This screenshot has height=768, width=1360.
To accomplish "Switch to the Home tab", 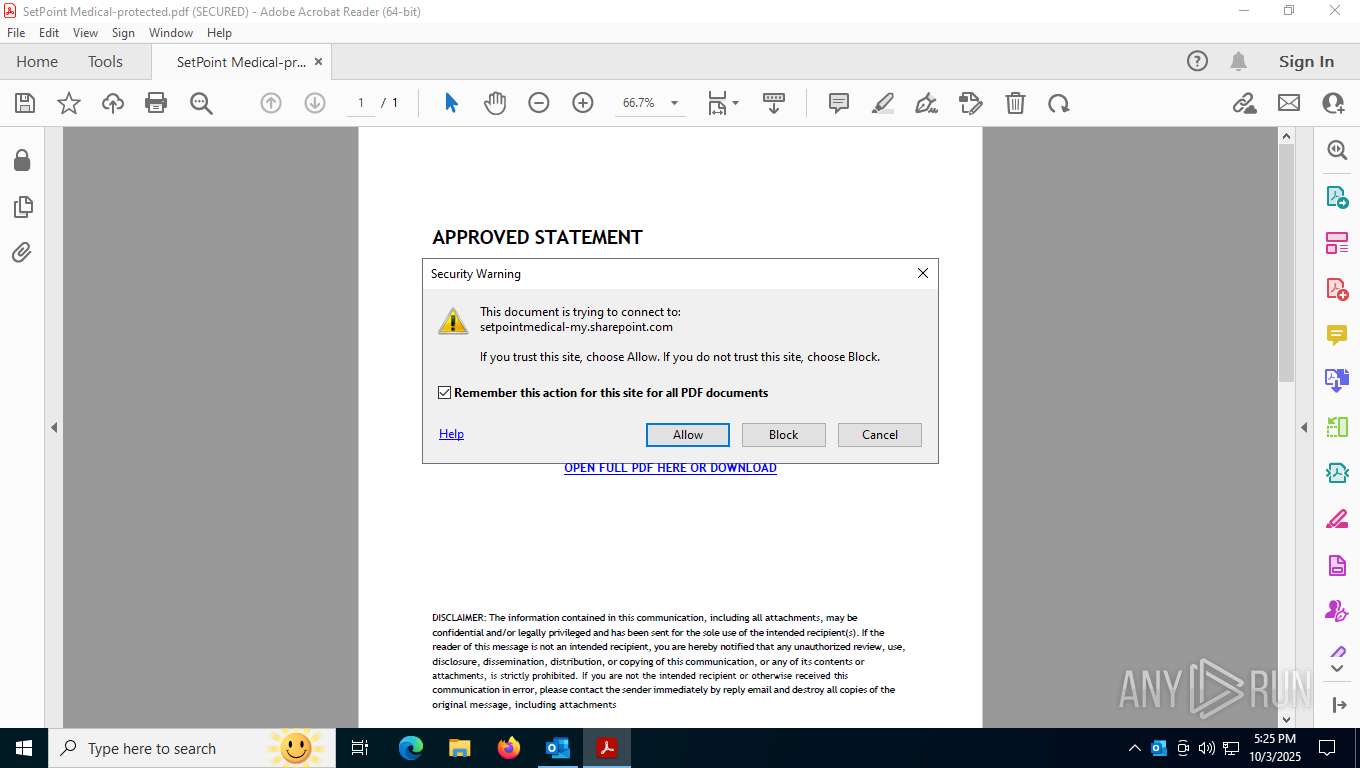I will [37, 62].
